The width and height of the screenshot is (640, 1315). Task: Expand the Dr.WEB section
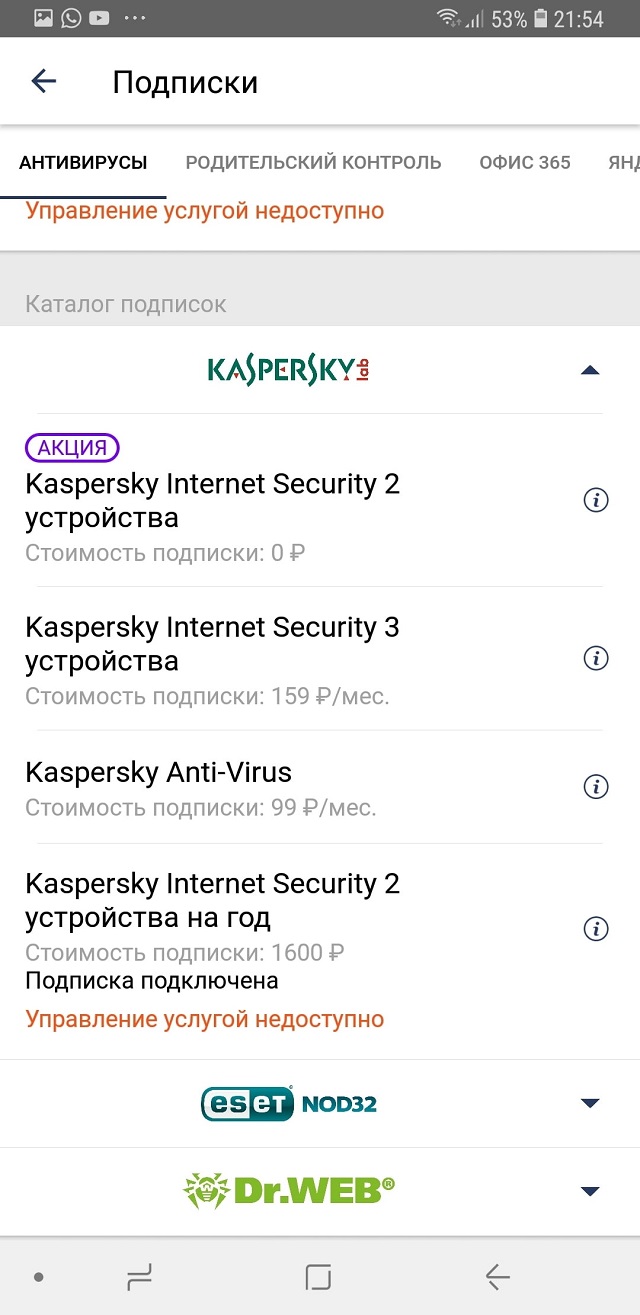click(x=589, y=1191)
